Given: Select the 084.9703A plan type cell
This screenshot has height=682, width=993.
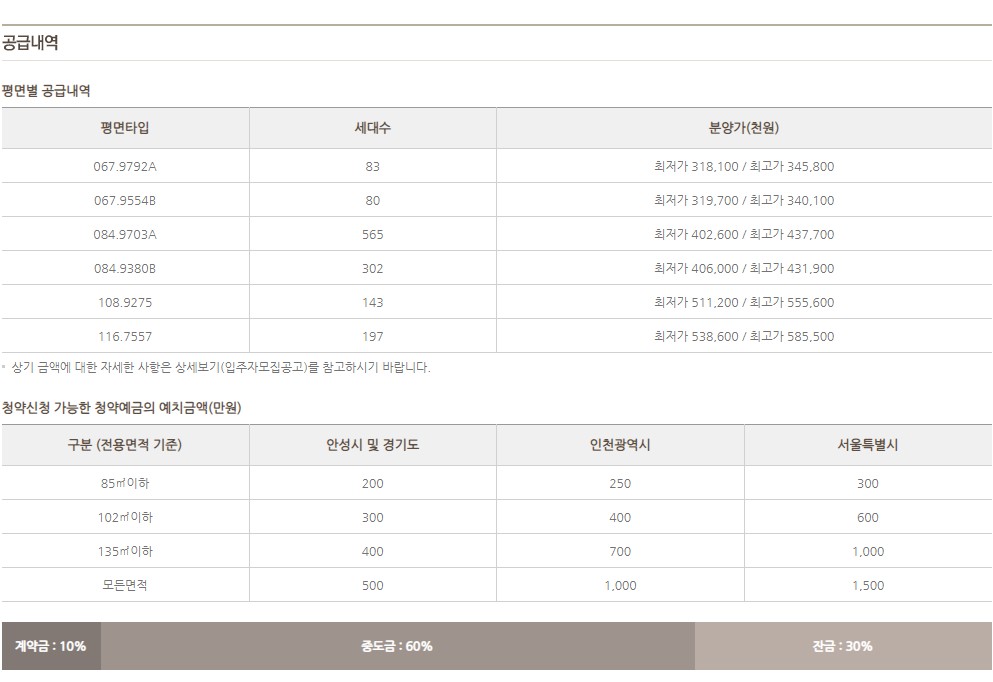Looking at the screenshot, I should tap(125, 235).
